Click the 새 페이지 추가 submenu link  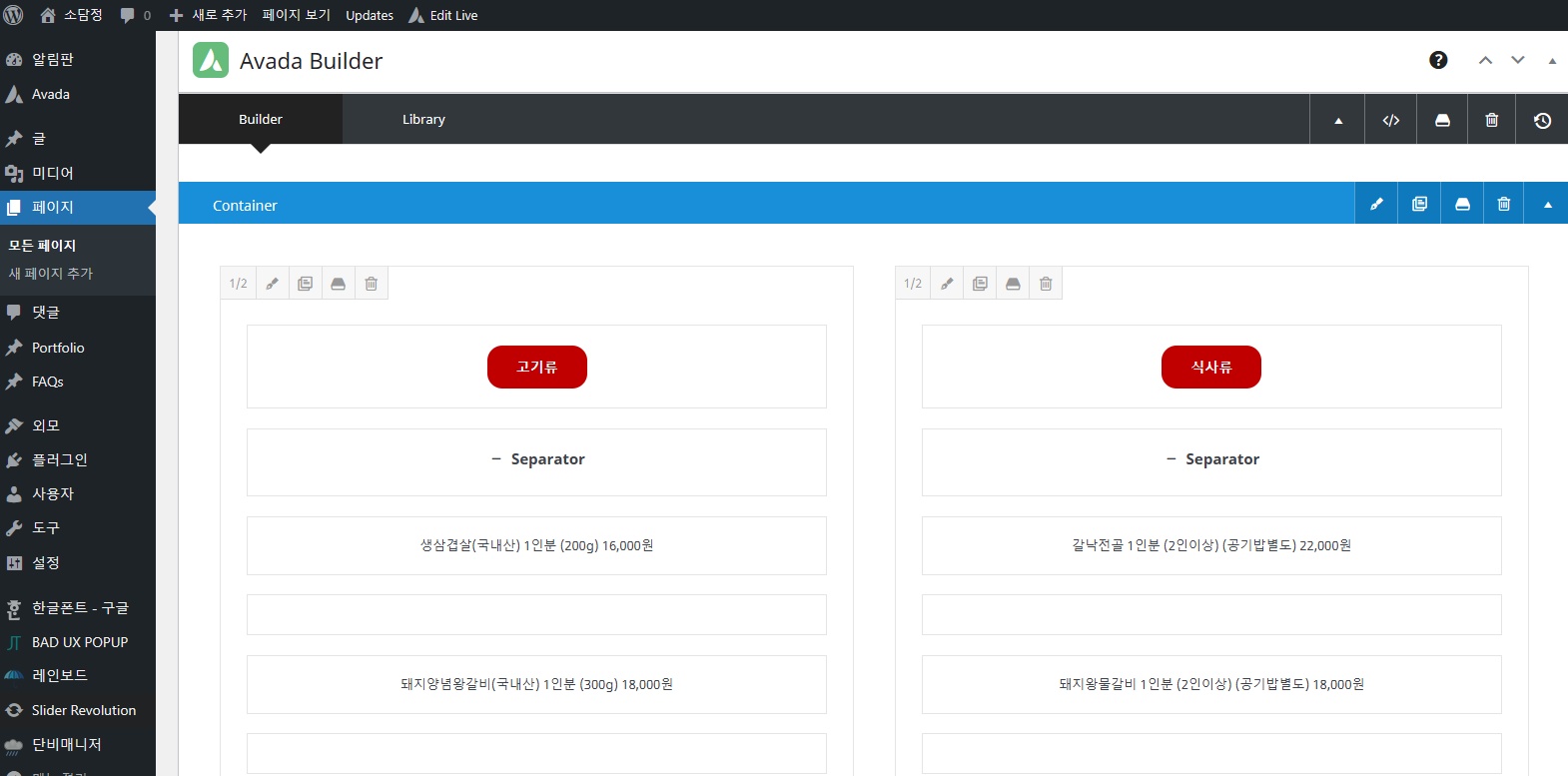coord(51,274)
